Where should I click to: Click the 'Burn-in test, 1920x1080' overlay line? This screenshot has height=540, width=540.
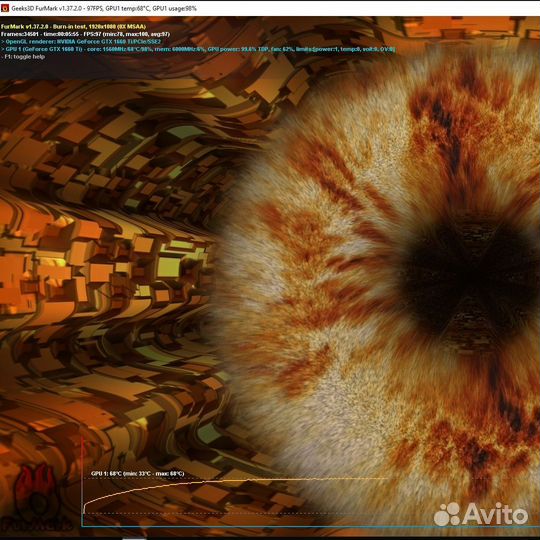point(73,27)
